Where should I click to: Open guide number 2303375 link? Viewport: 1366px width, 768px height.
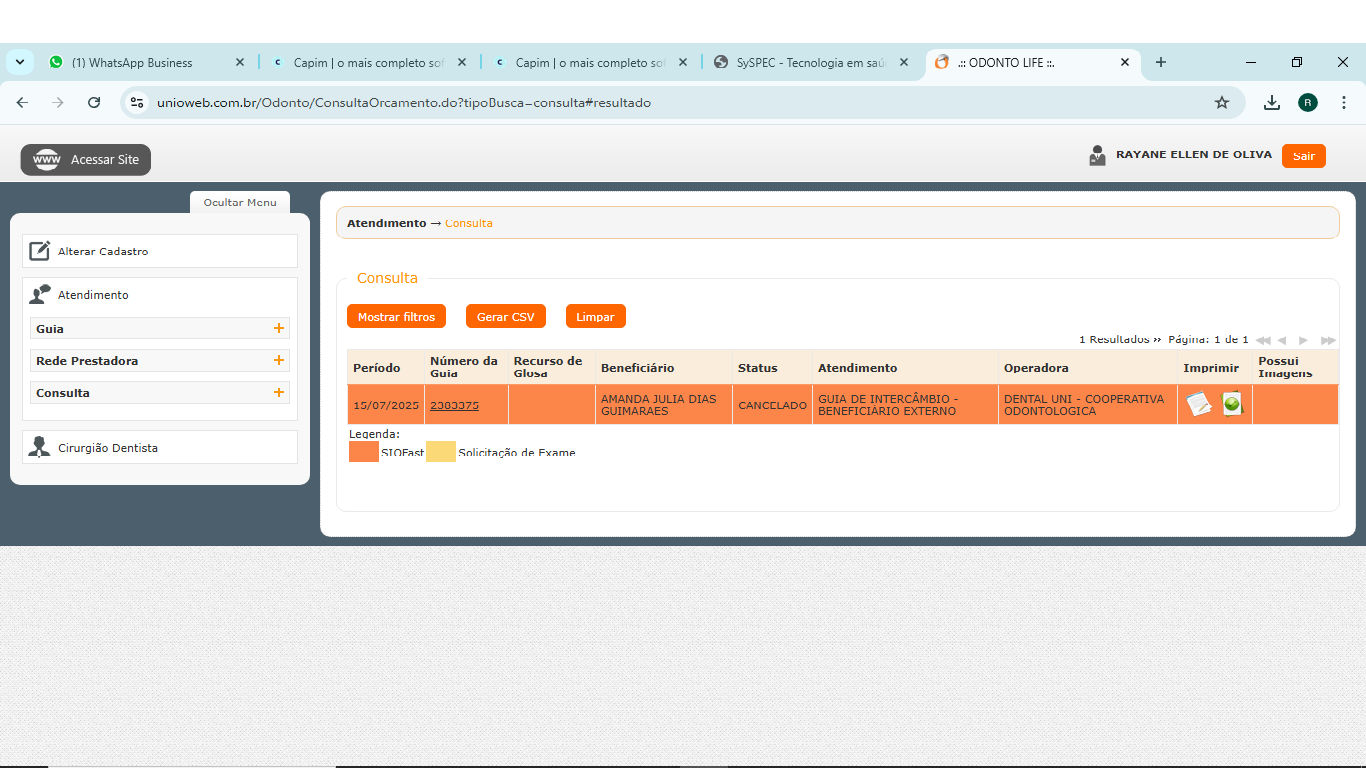454,405
